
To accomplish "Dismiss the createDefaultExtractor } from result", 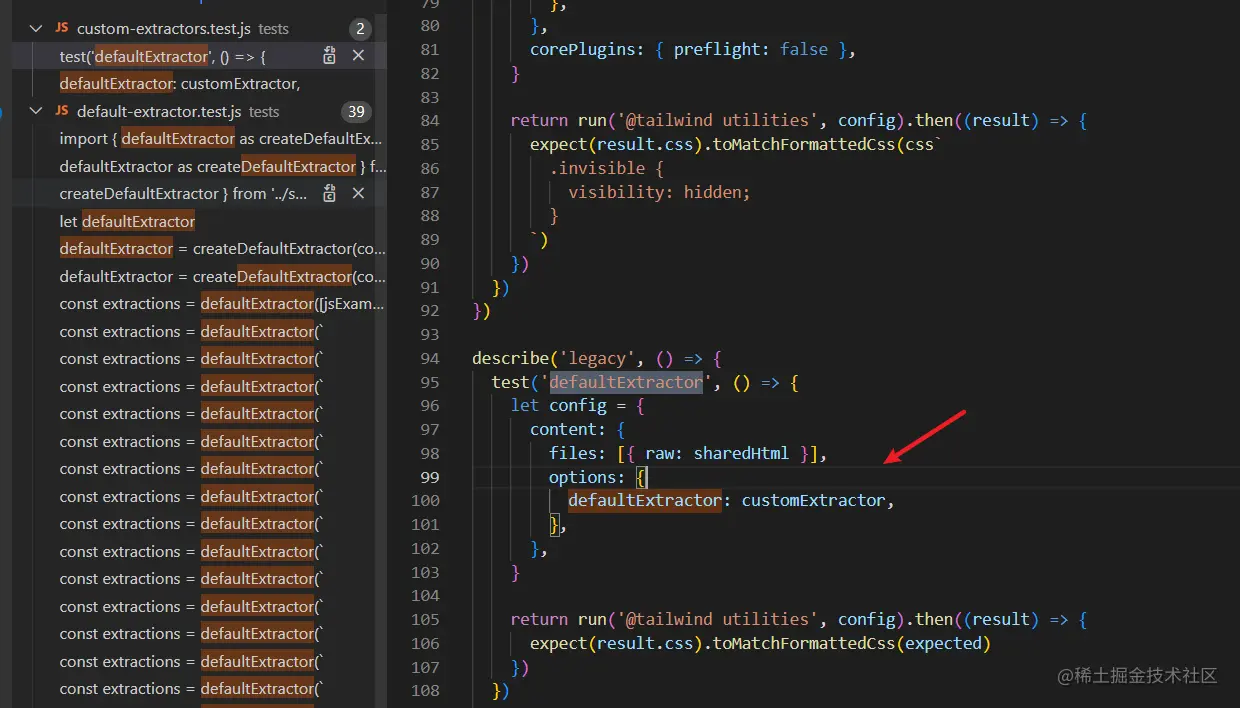I will pos(358,194).
